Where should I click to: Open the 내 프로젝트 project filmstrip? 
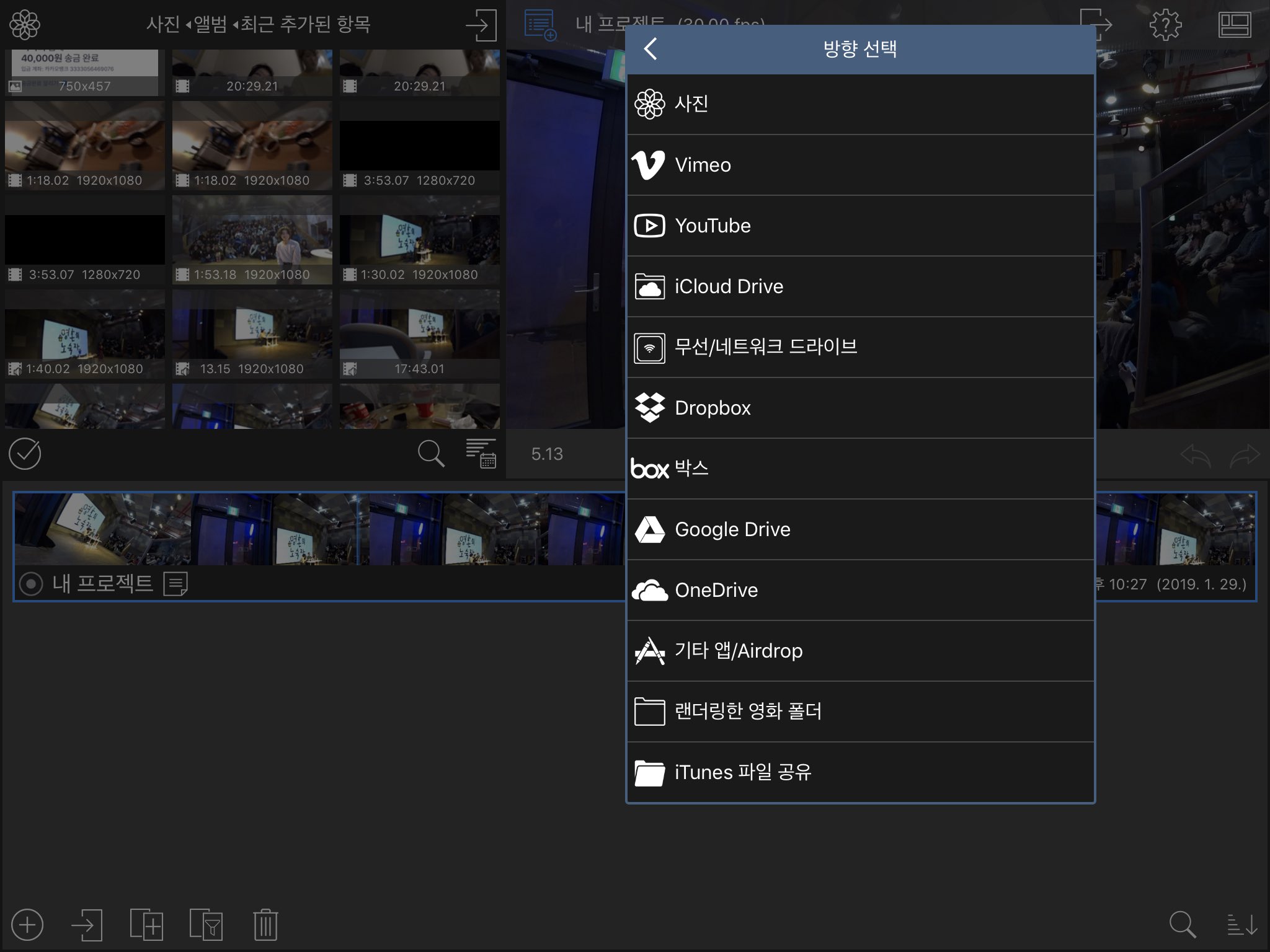319,529
